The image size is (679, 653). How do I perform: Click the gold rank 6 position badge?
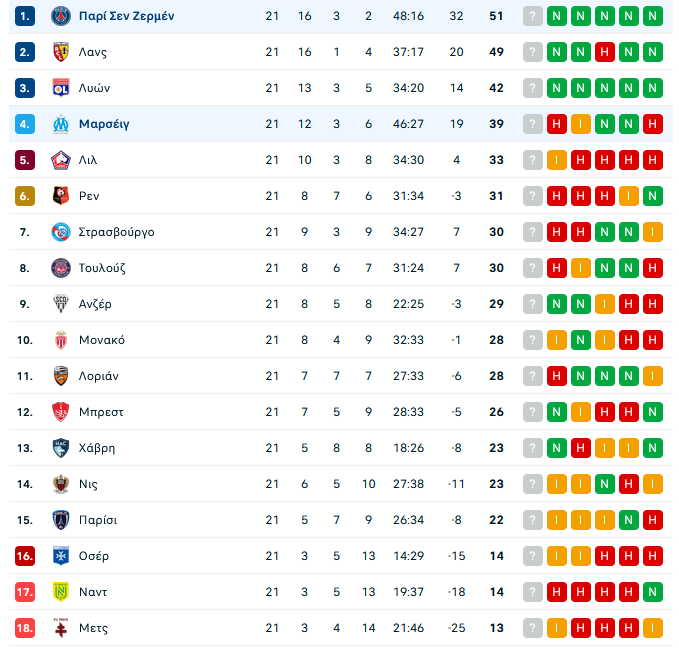coord(25,196)
